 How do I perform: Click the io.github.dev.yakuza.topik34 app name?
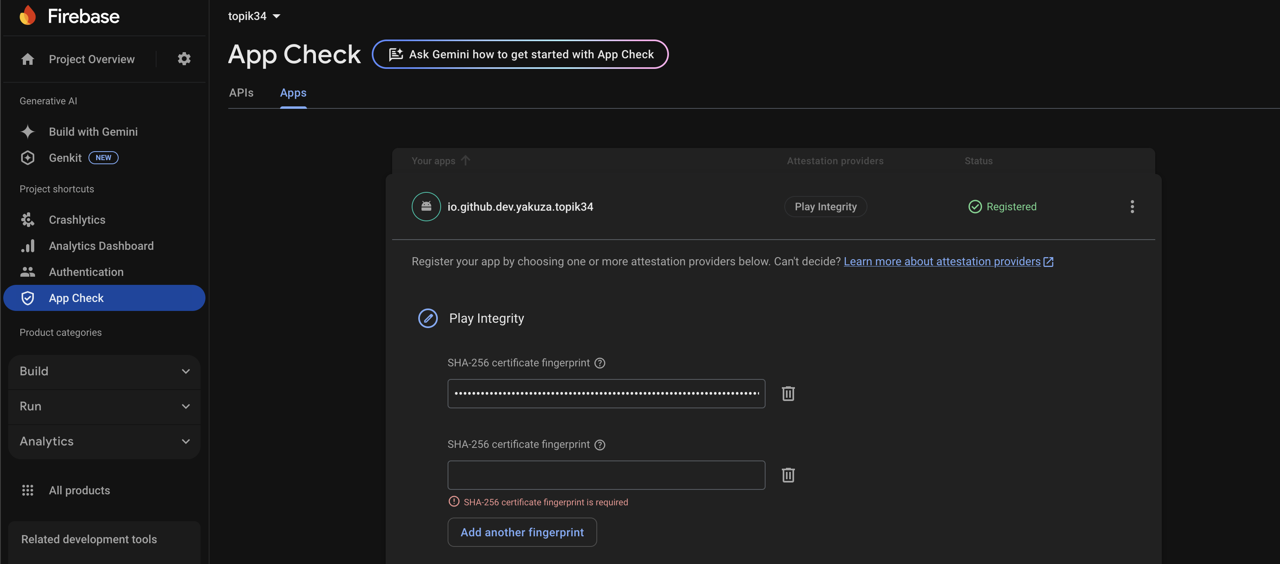520,207
